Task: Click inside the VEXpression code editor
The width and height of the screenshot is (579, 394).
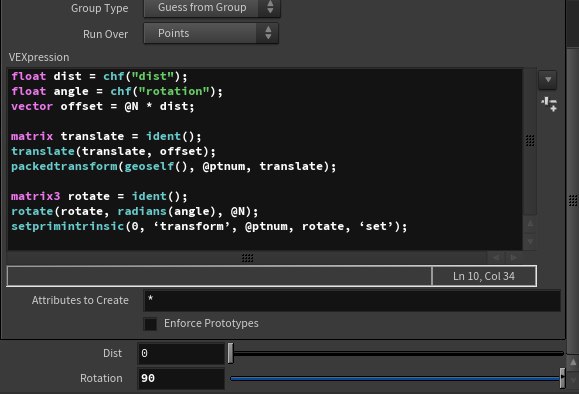Action: [265, 159]
